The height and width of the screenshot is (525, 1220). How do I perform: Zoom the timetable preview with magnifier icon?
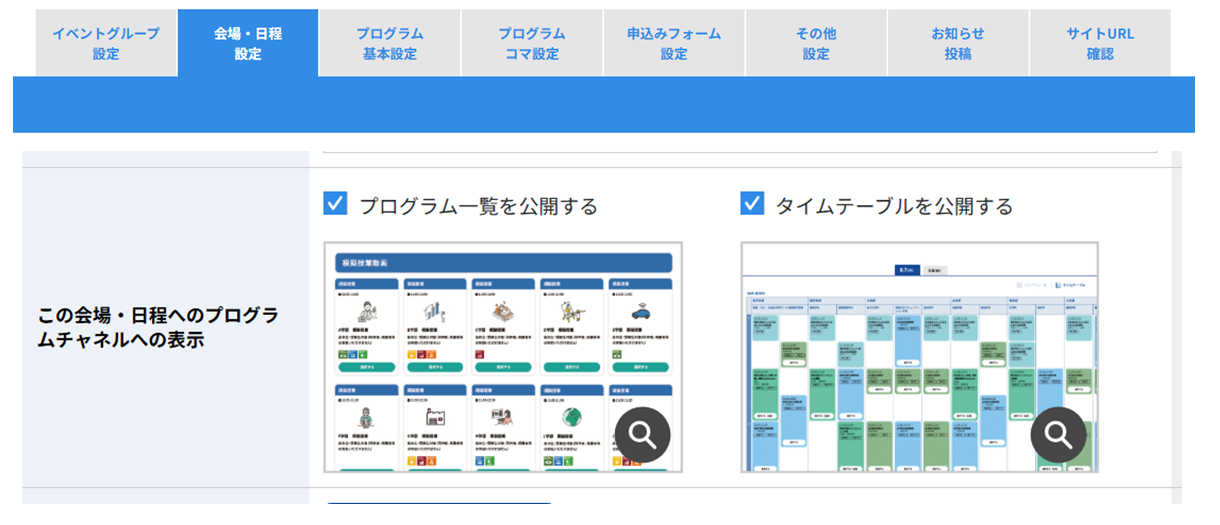(1058, 434)
